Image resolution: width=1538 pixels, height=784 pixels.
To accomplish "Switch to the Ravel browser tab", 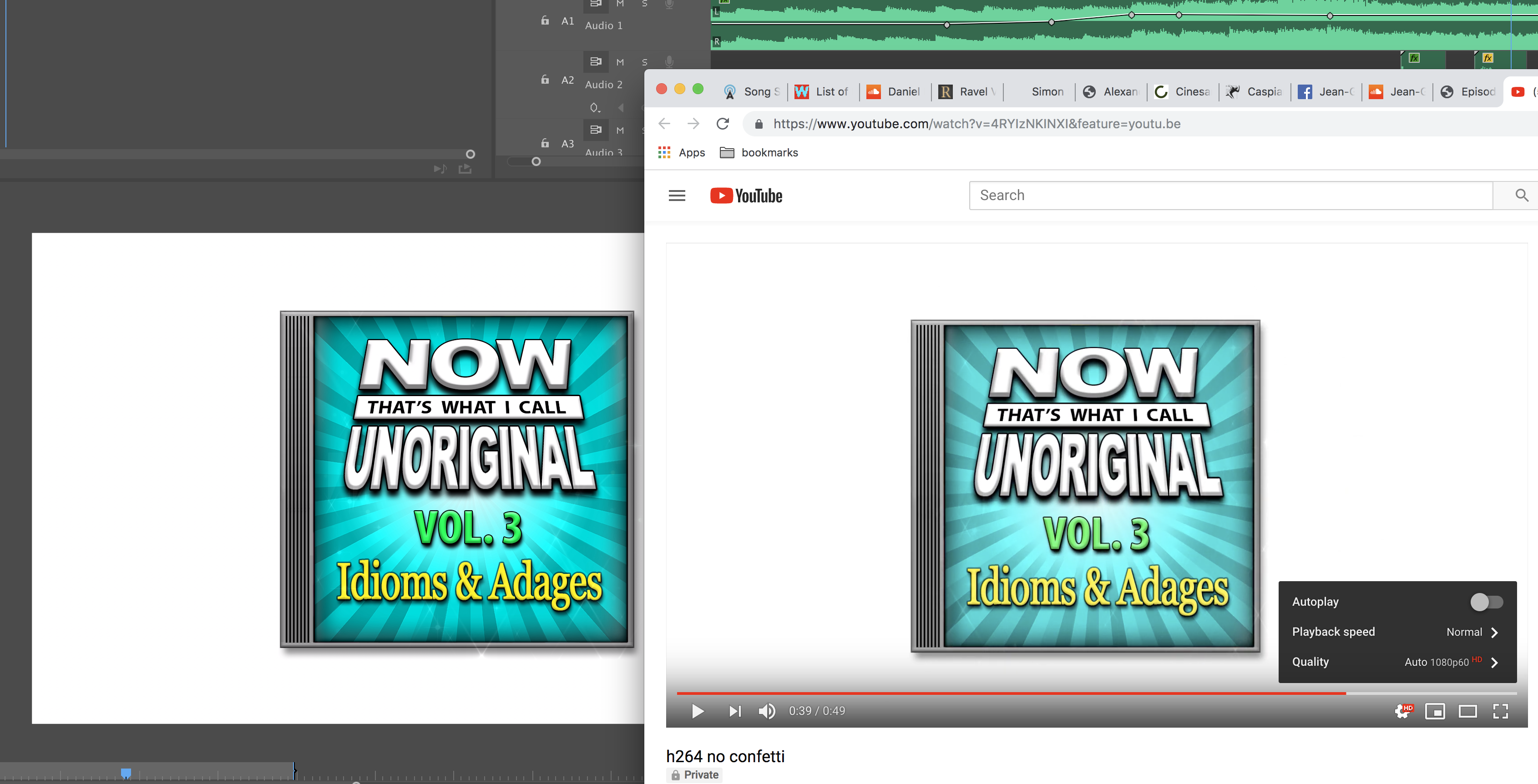I will [966, 92].
